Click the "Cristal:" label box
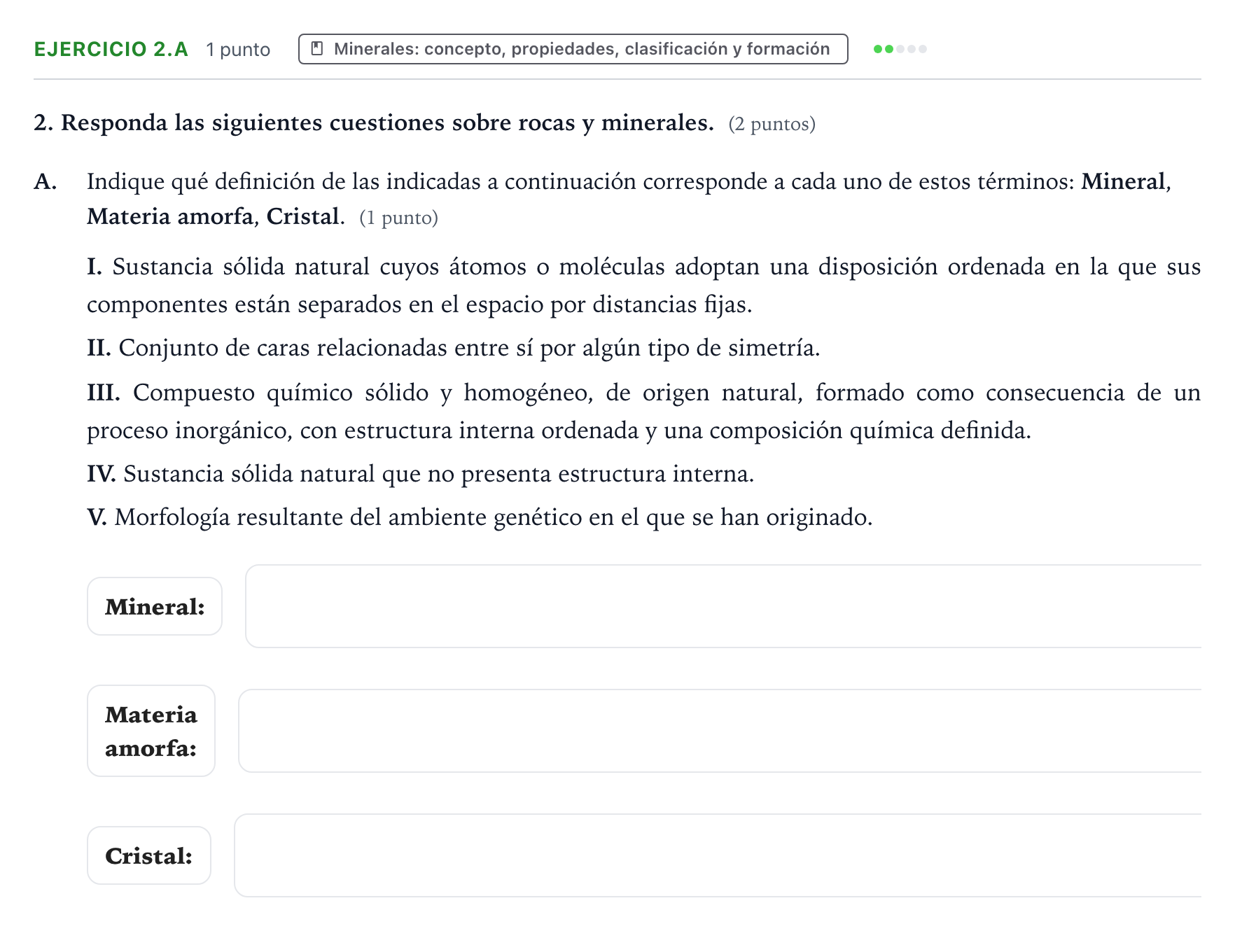Viewport: 1235px width, 952px height. coord(149,855)
